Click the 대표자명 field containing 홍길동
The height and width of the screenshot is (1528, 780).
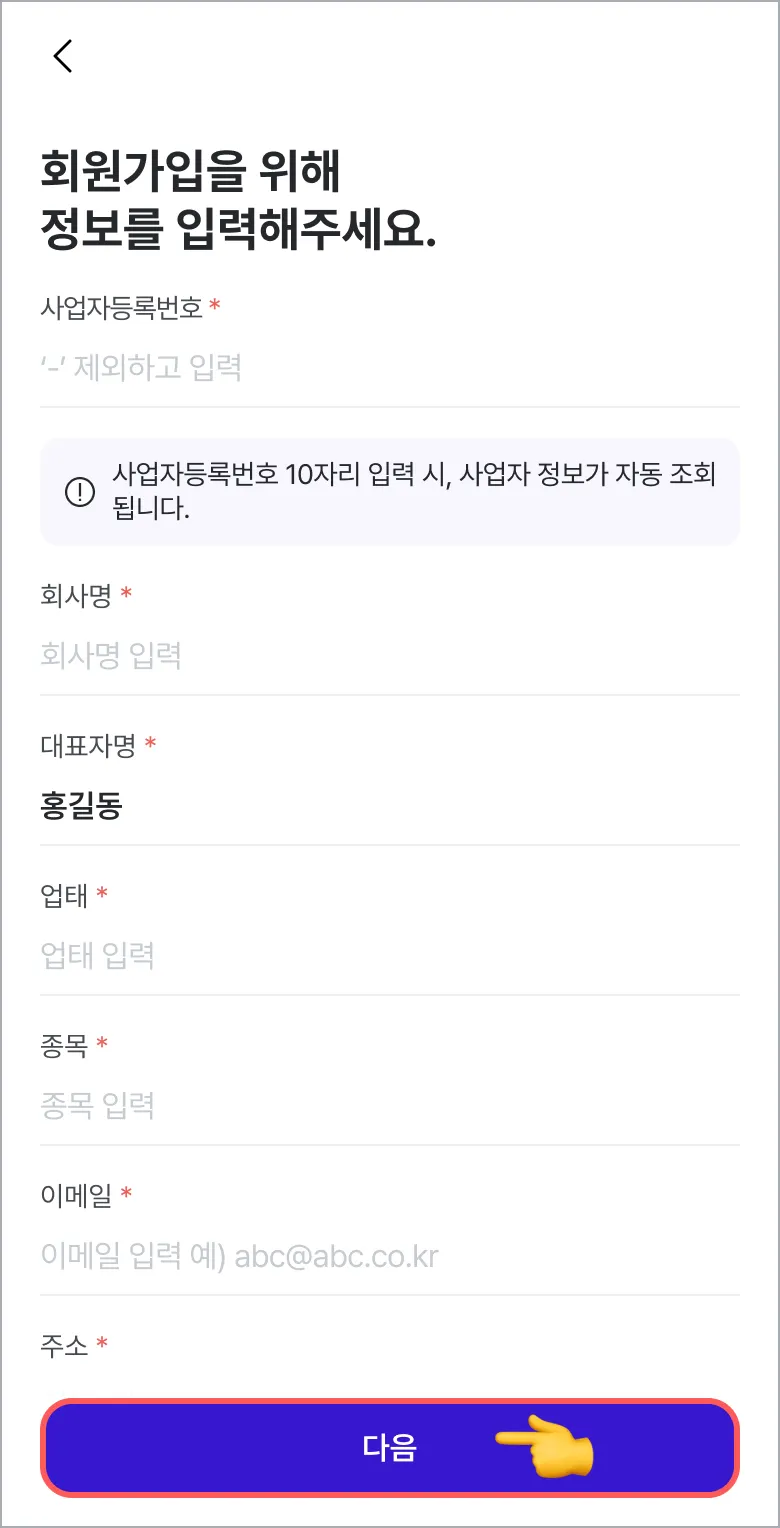coord(390,806)
